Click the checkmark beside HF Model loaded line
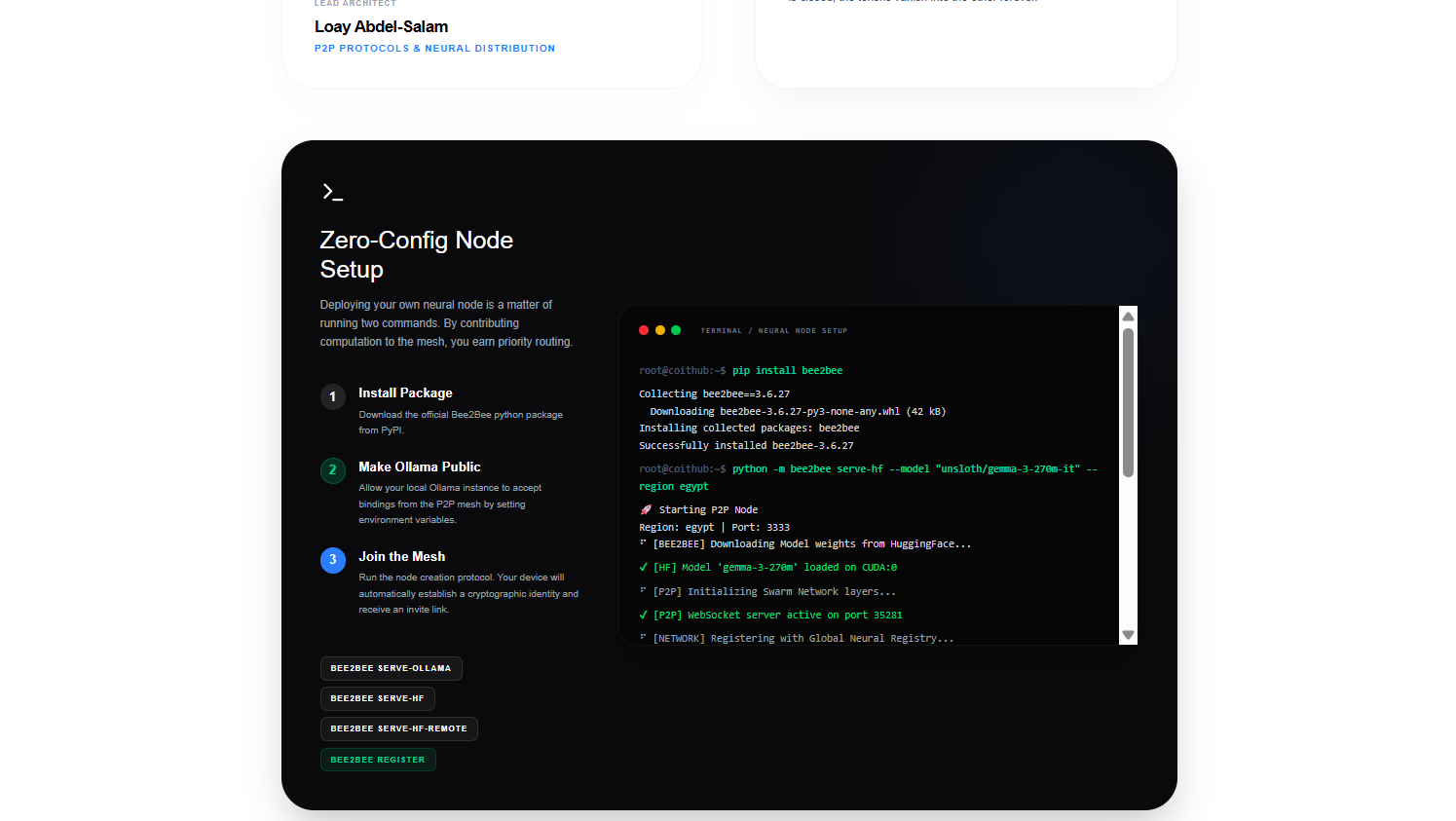 (644, 567)
